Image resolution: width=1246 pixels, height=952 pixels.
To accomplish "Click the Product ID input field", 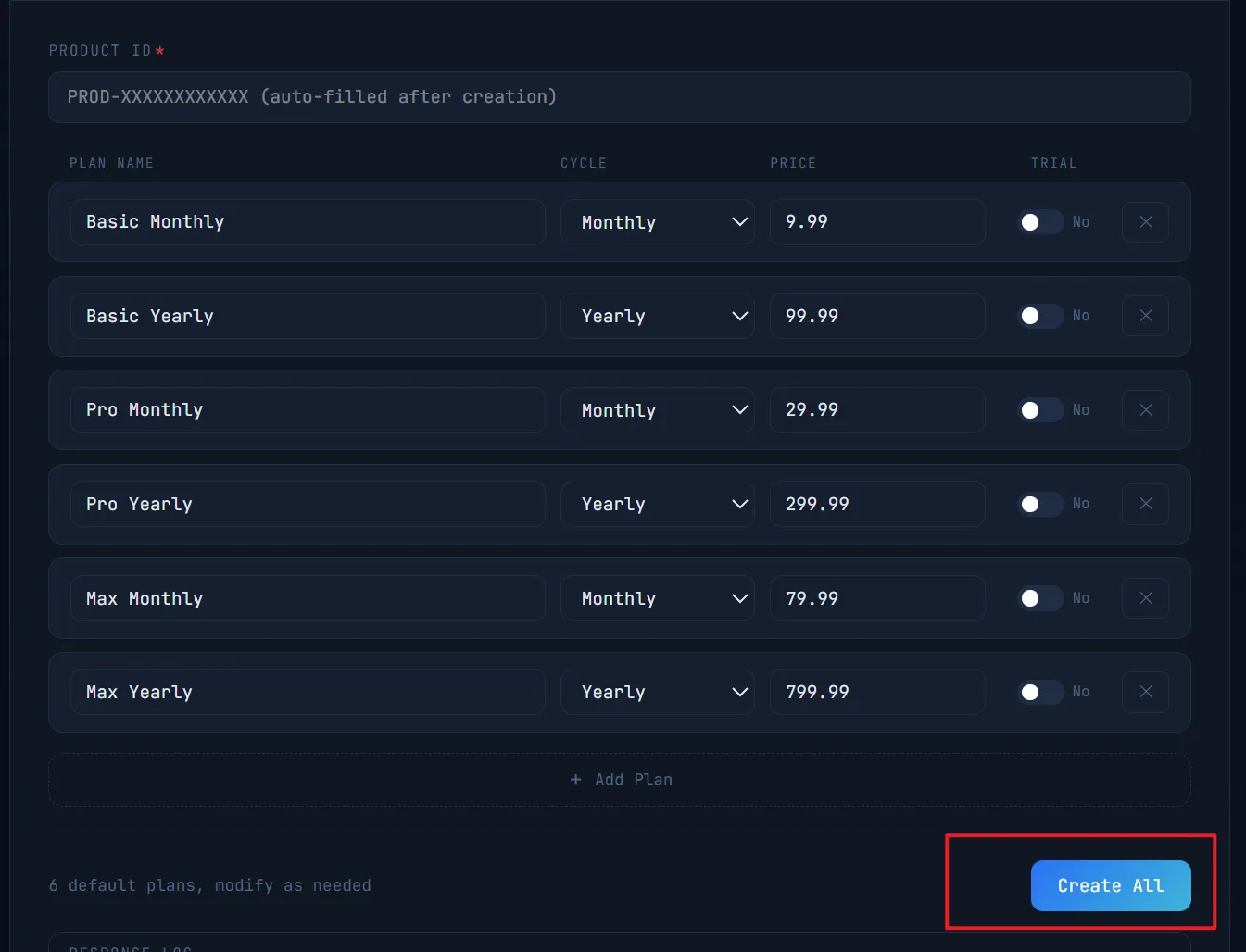I will click(619, 97).
